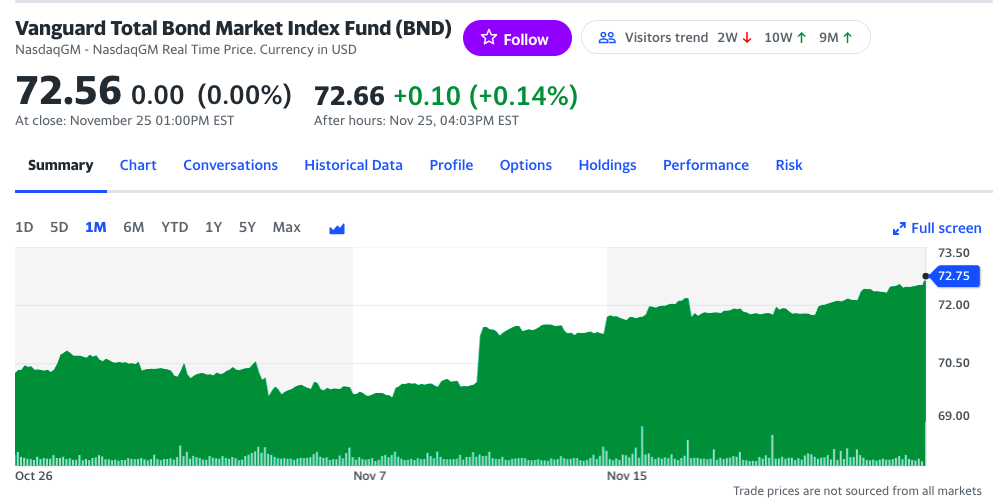Click the 72.75 current price marker
Viewport: 993px width, 503px height.
point(953,276)
